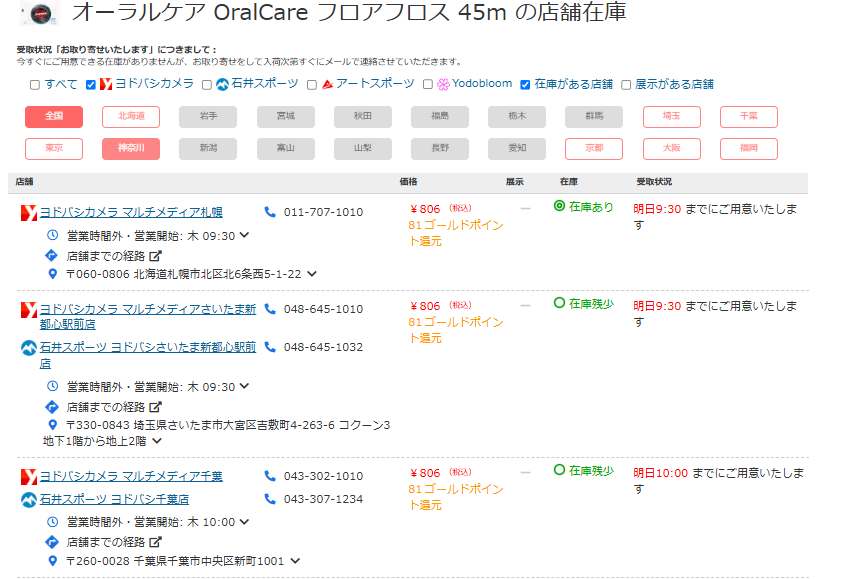Click the Yodobashi logo beside マルチメディア千葉
Viewport: 854px width, 579px height.
point(29,477)
